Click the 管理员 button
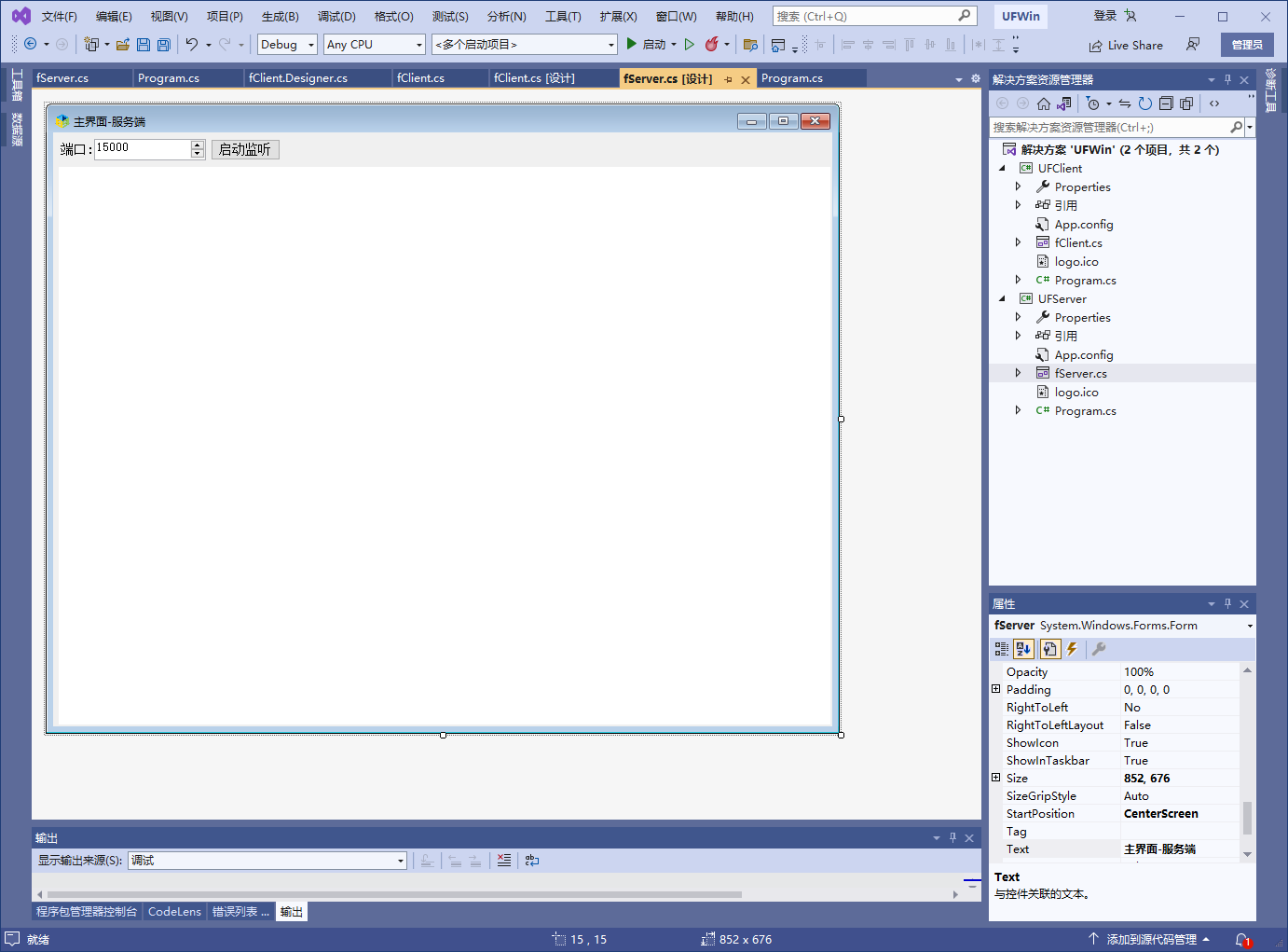The height and width of the screenshot is (952, 1288). pyautogui.click(x=1247, y=45)
